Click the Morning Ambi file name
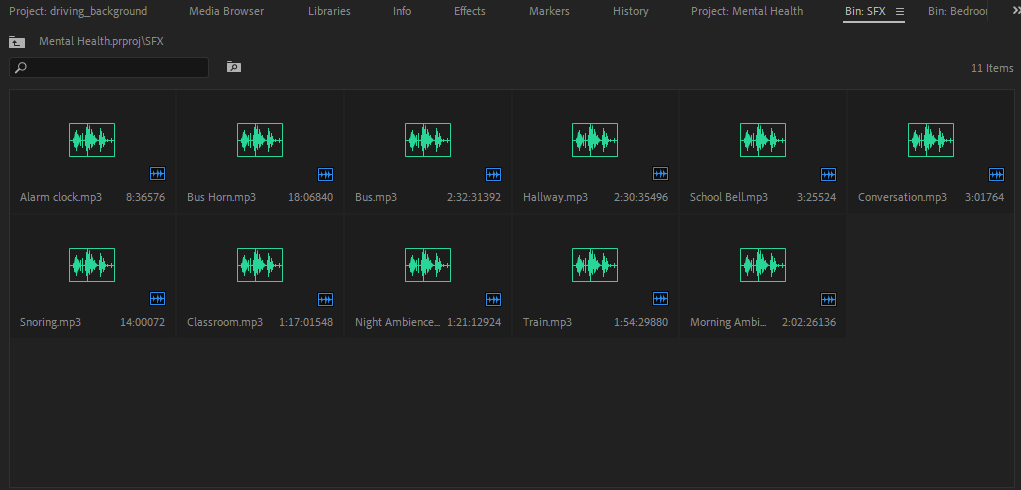Viewport: 1021px width, 490px height. point(729,322)
